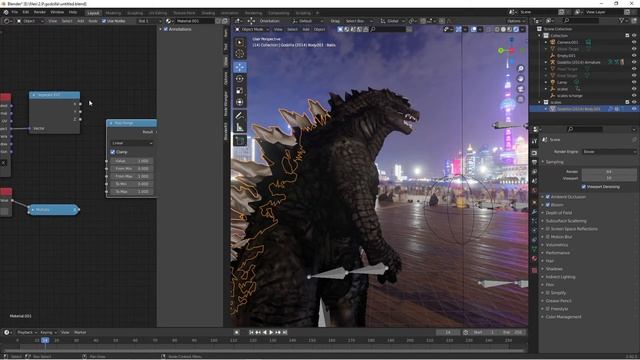Toggle the Annotations checkbox
This screenshot has height=360, width=640.
(166, 29)
